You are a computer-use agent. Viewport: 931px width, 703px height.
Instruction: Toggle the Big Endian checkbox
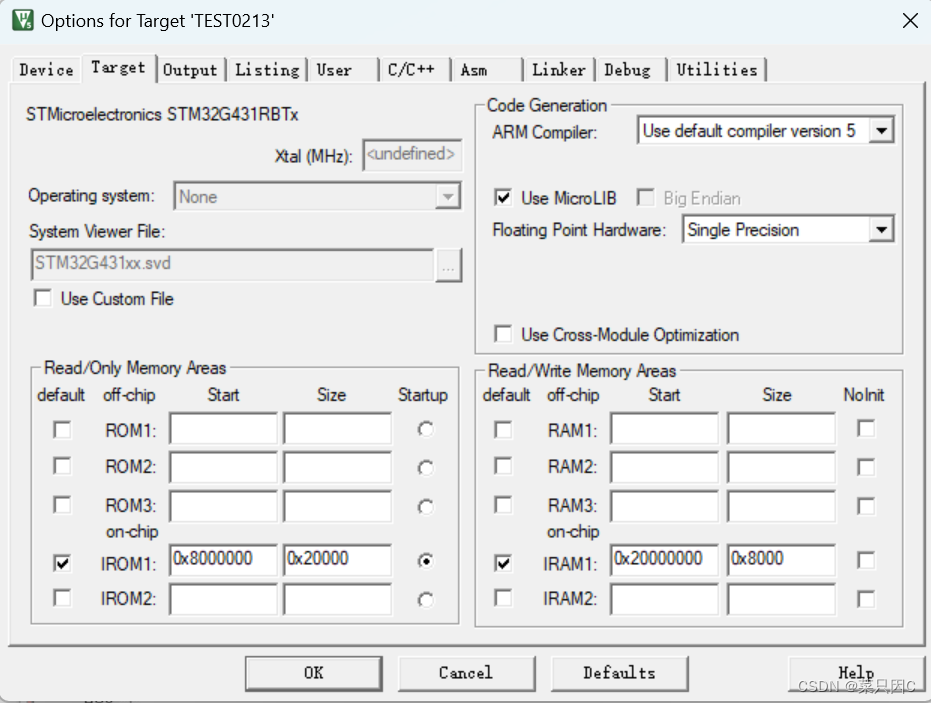pos(645,197)
